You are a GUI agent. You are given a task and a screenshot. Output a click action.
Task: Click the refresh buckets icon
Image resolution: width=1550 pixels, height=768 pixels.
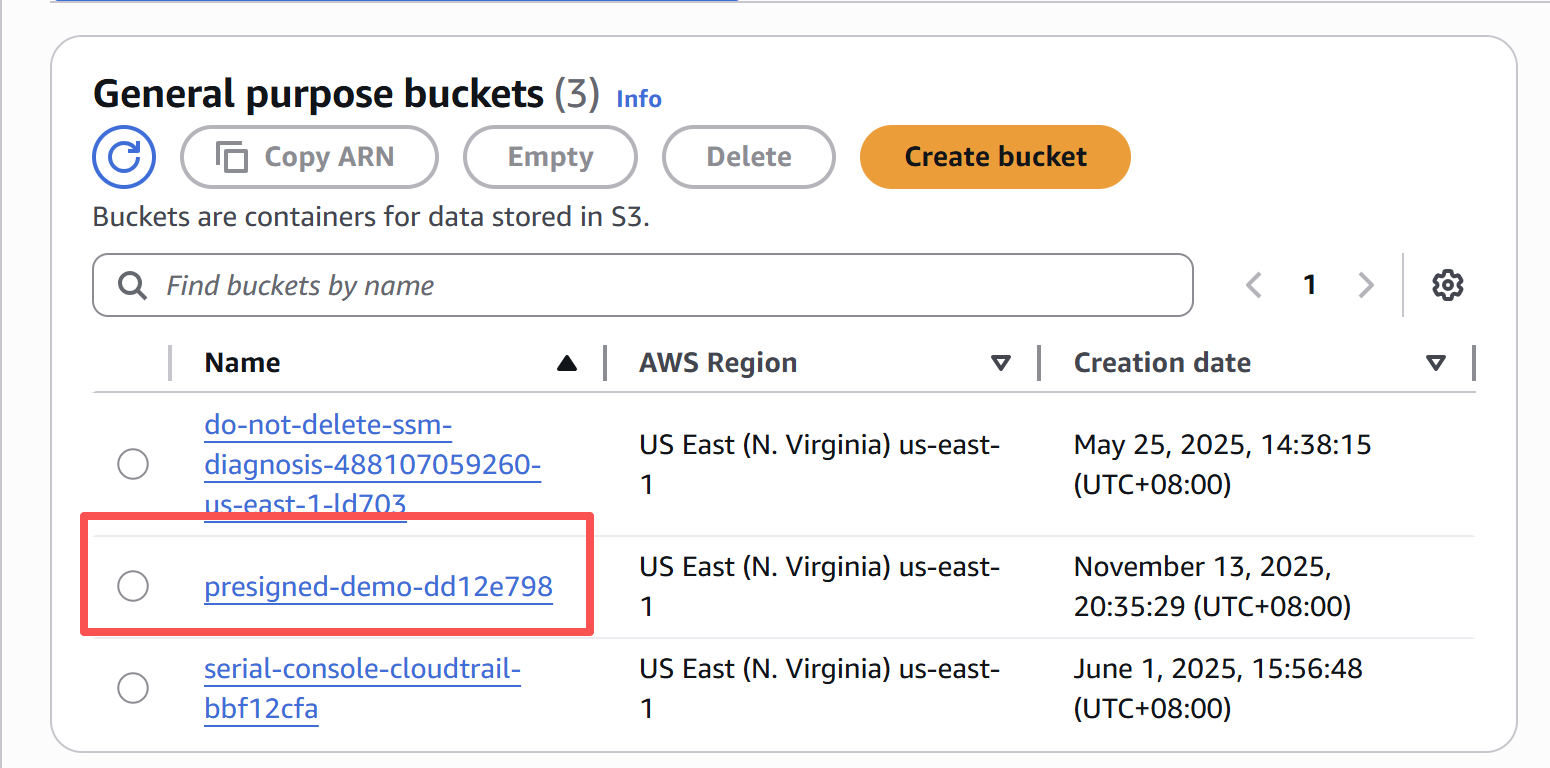(124, 157)
